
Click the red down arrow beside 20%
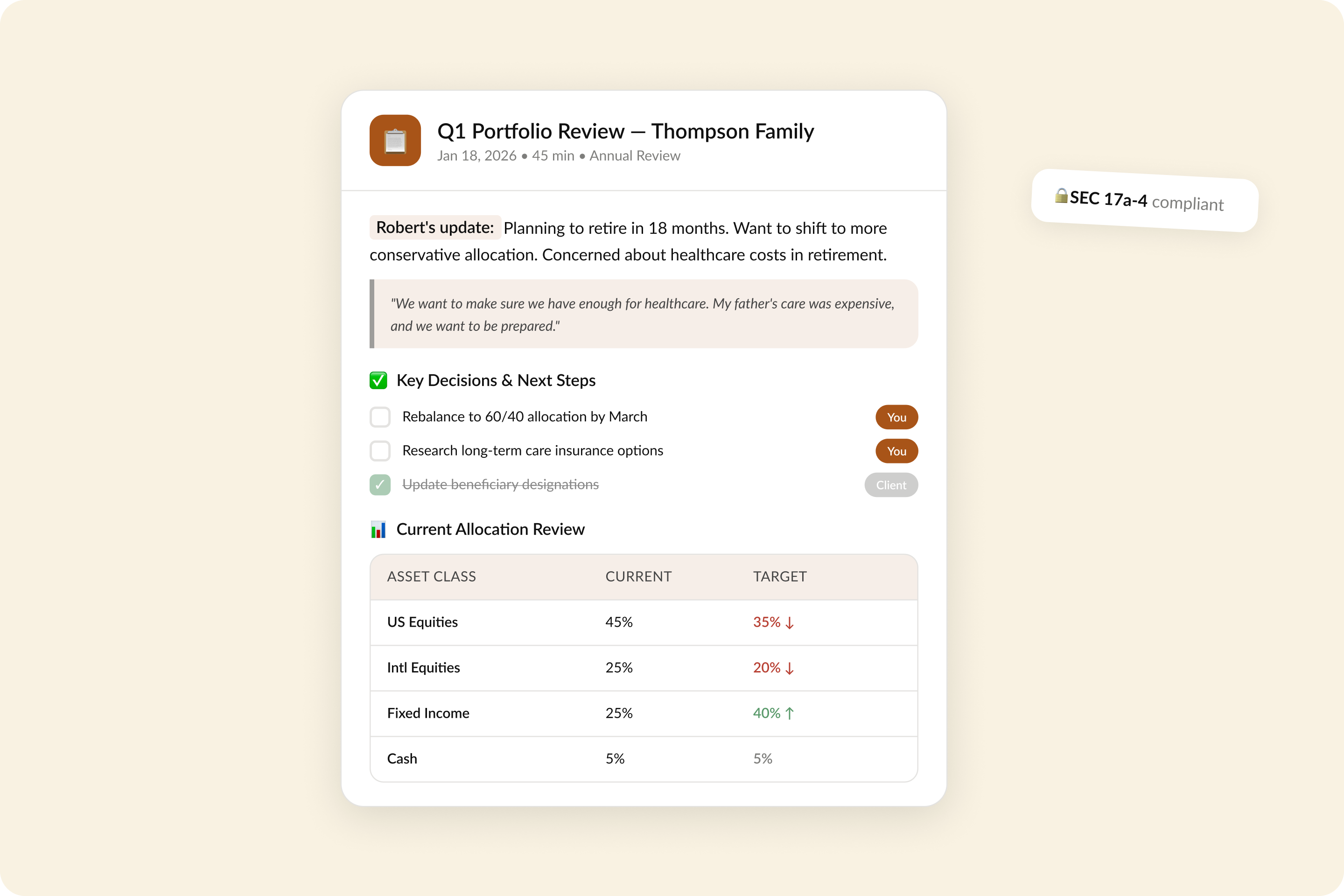pos(789,668)
